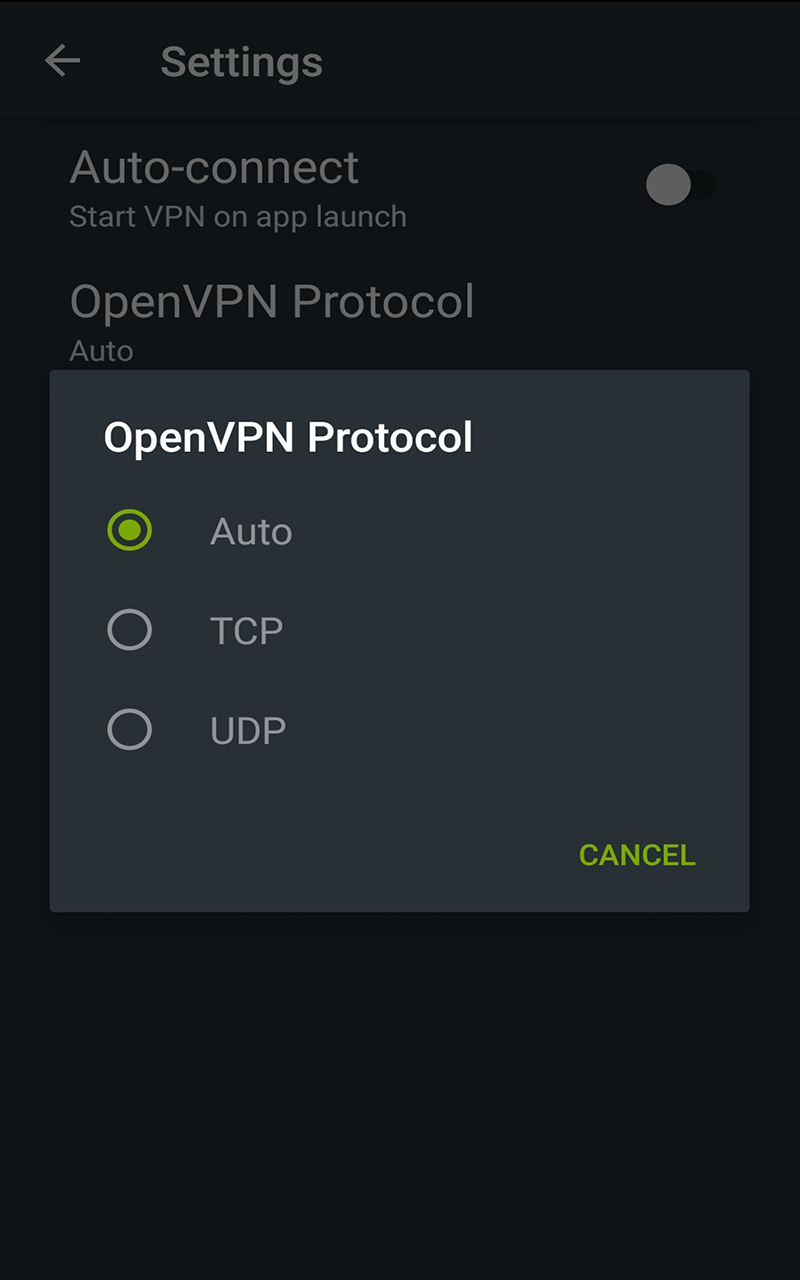The image size is (800, 1280).
Task: Tap the Settings header title
Action: click(241, 61)
